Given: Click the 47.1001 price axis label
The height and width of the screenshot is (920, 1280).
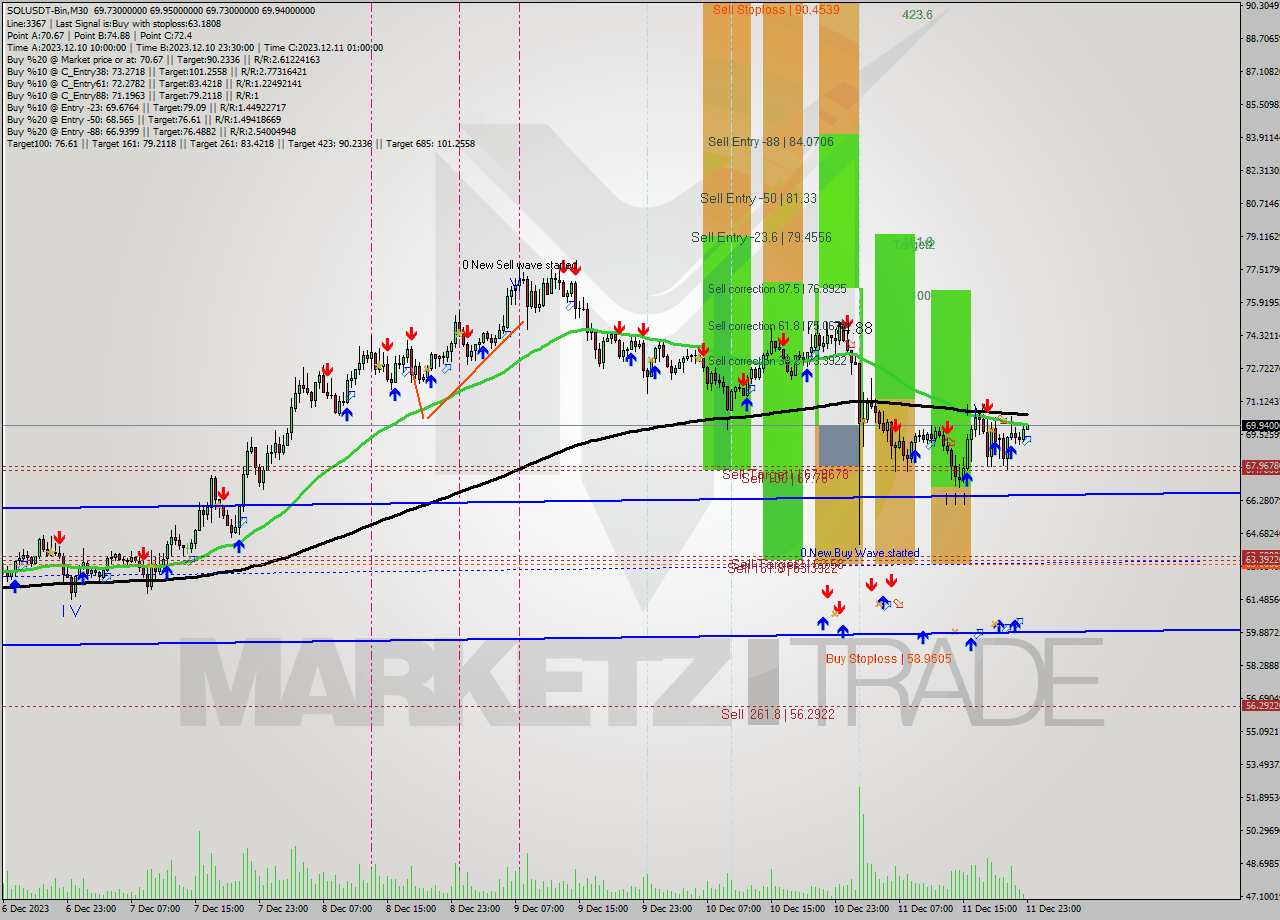Looking at the screenshot, I should (1262, 896).
